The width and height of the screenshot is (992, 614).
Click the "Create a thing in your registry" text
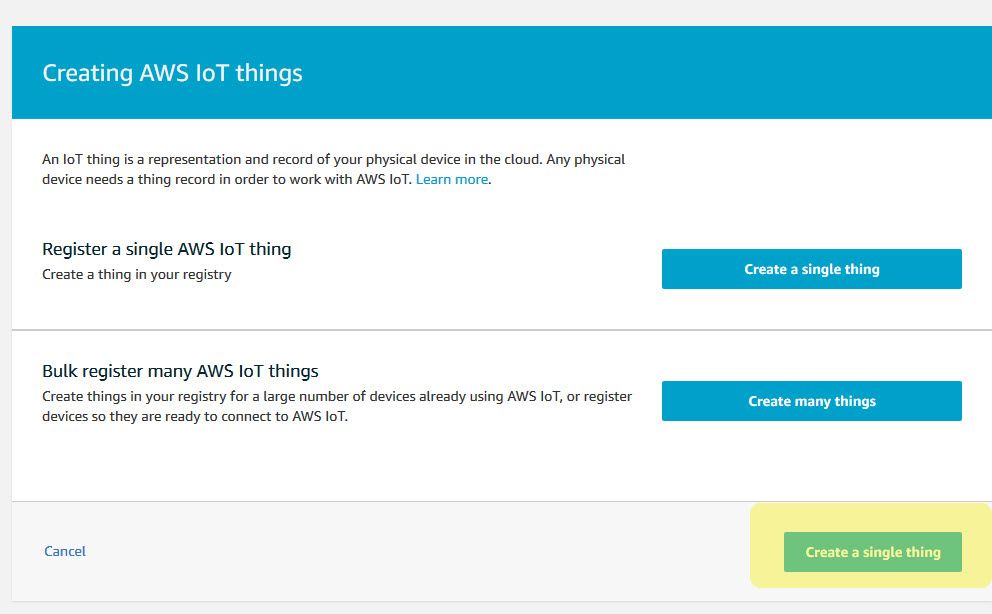[137, 274]
